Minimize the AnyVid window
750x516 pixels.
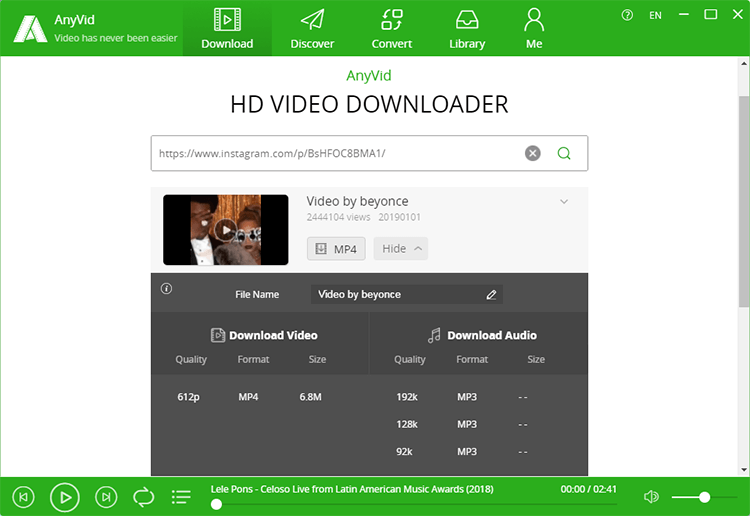[684, 15]
